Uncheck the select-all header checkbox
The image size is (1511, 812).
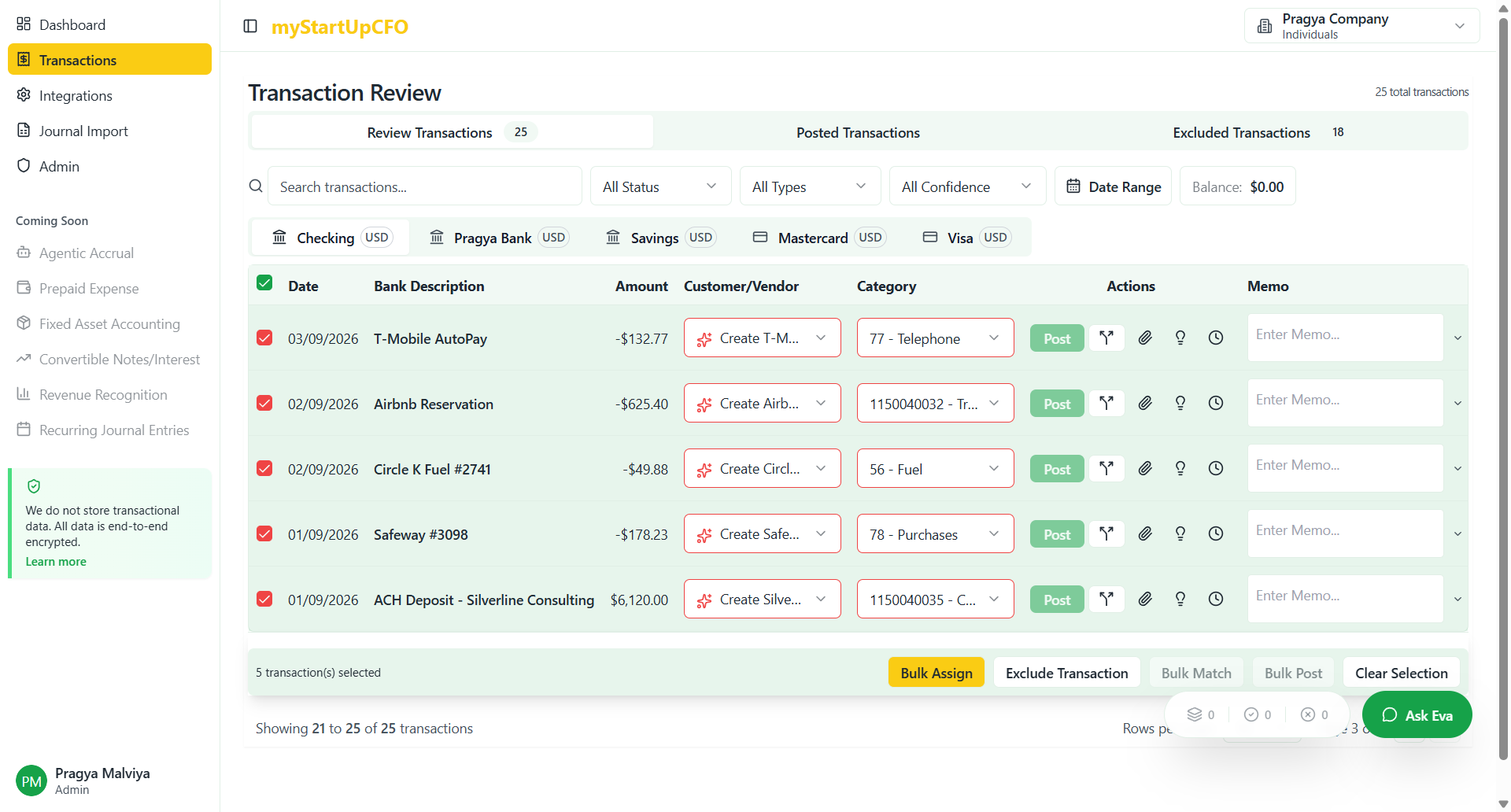[264, 284]
